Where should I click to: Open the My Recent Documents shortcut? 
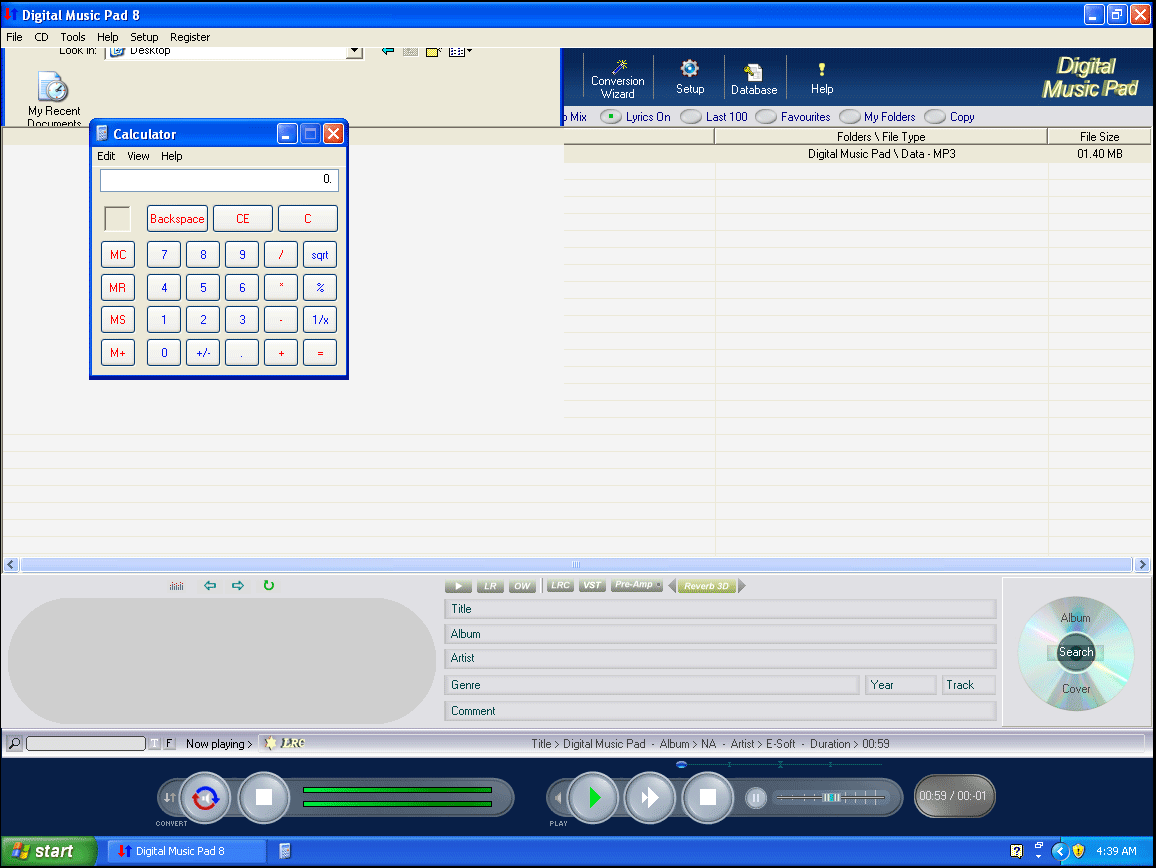coord(54,98)
